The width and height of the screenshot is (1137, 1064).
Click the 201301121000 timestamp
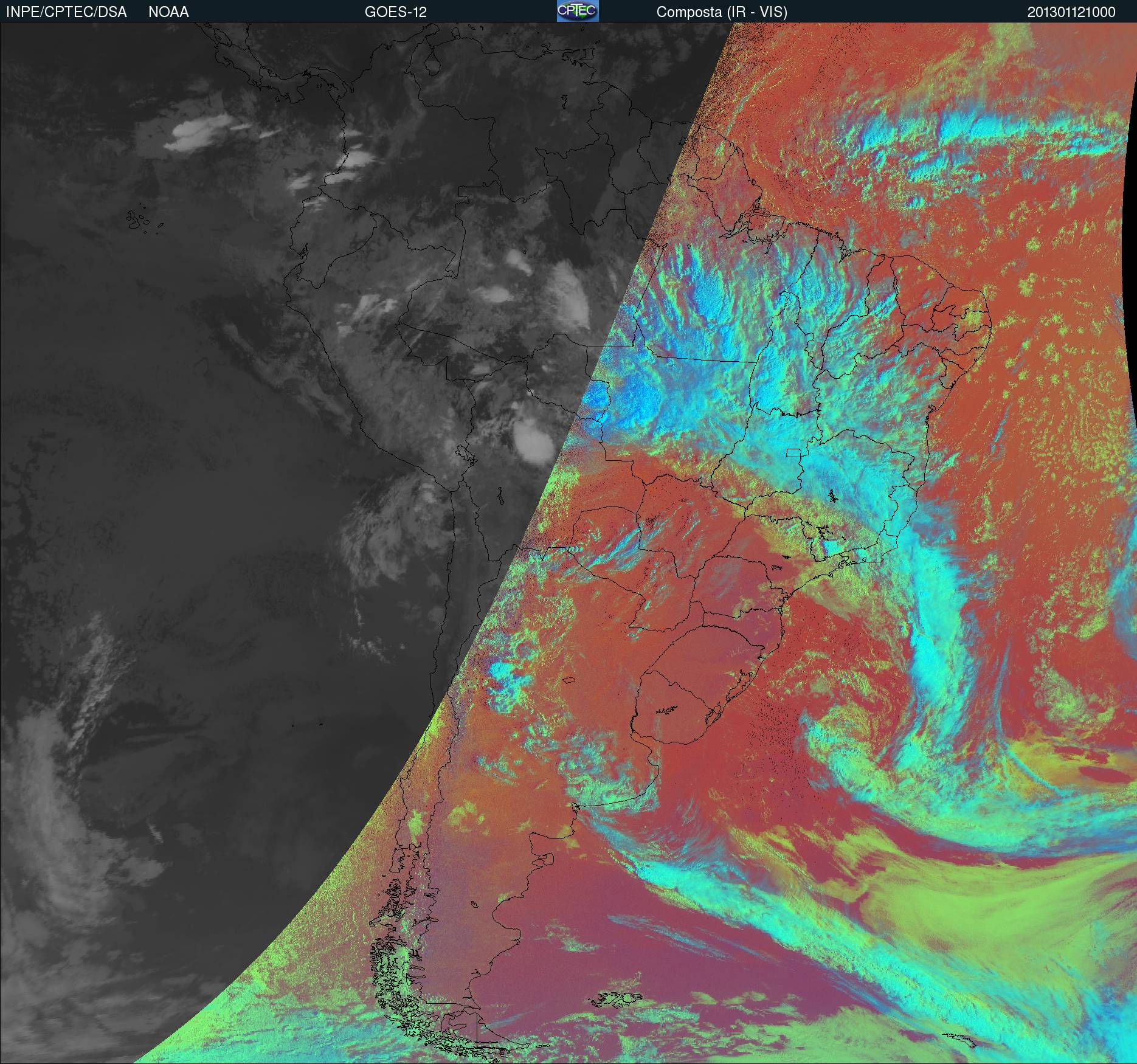[x=1071, y=12]
